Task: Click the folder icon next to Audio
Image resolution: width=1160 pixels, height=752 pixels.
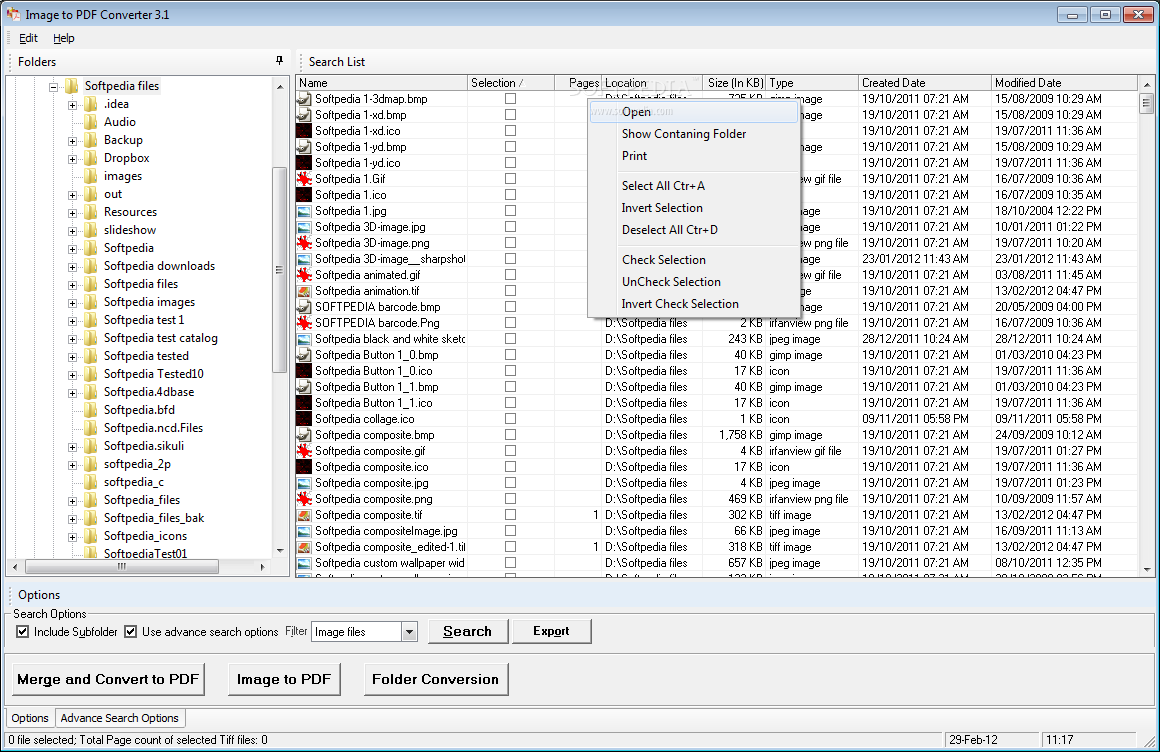Action: point(91,122)
